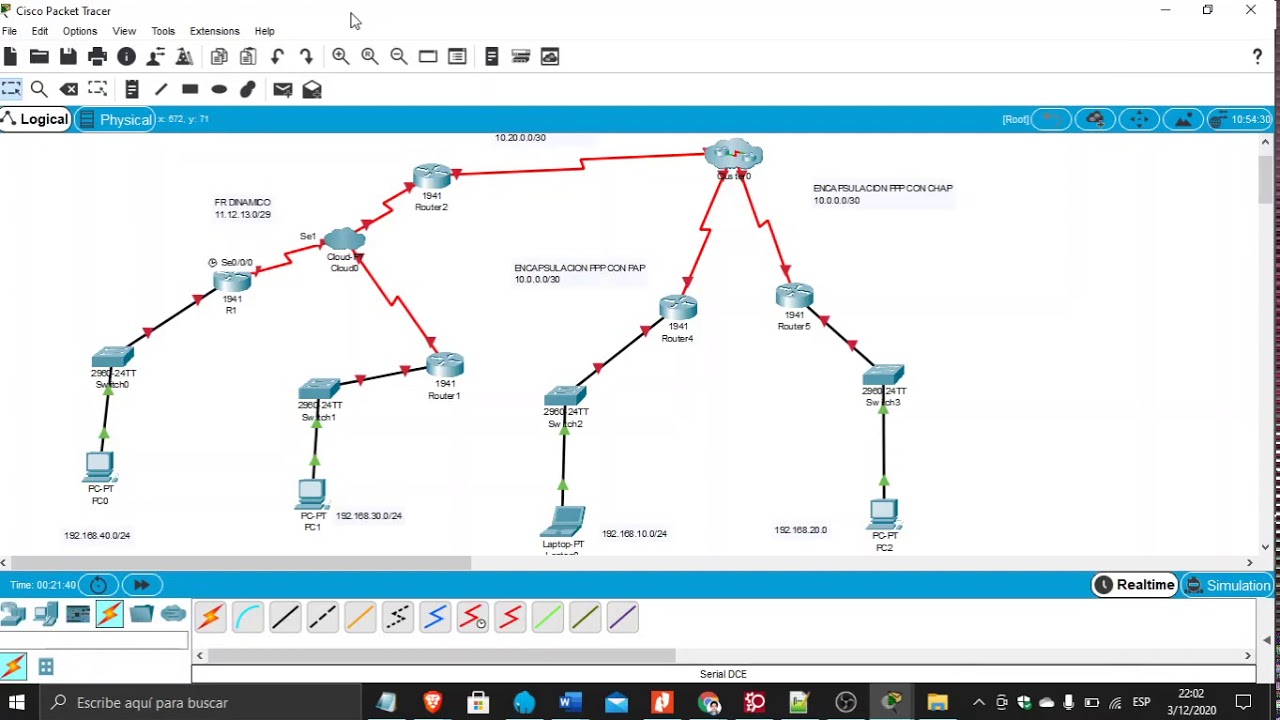Choose the Place Note tool
Screen dimensions: 1280x720
click(131, 89)
